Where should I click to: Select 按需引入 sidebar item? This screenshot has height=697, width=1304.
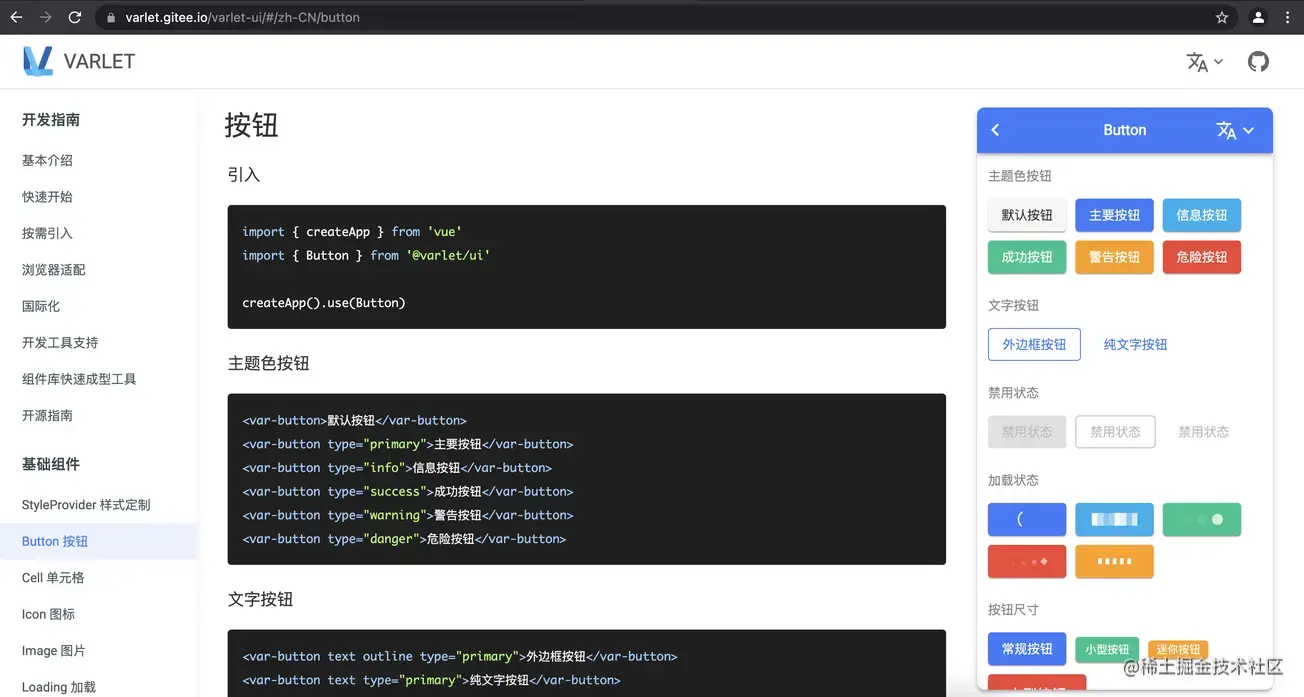(47, 233)
